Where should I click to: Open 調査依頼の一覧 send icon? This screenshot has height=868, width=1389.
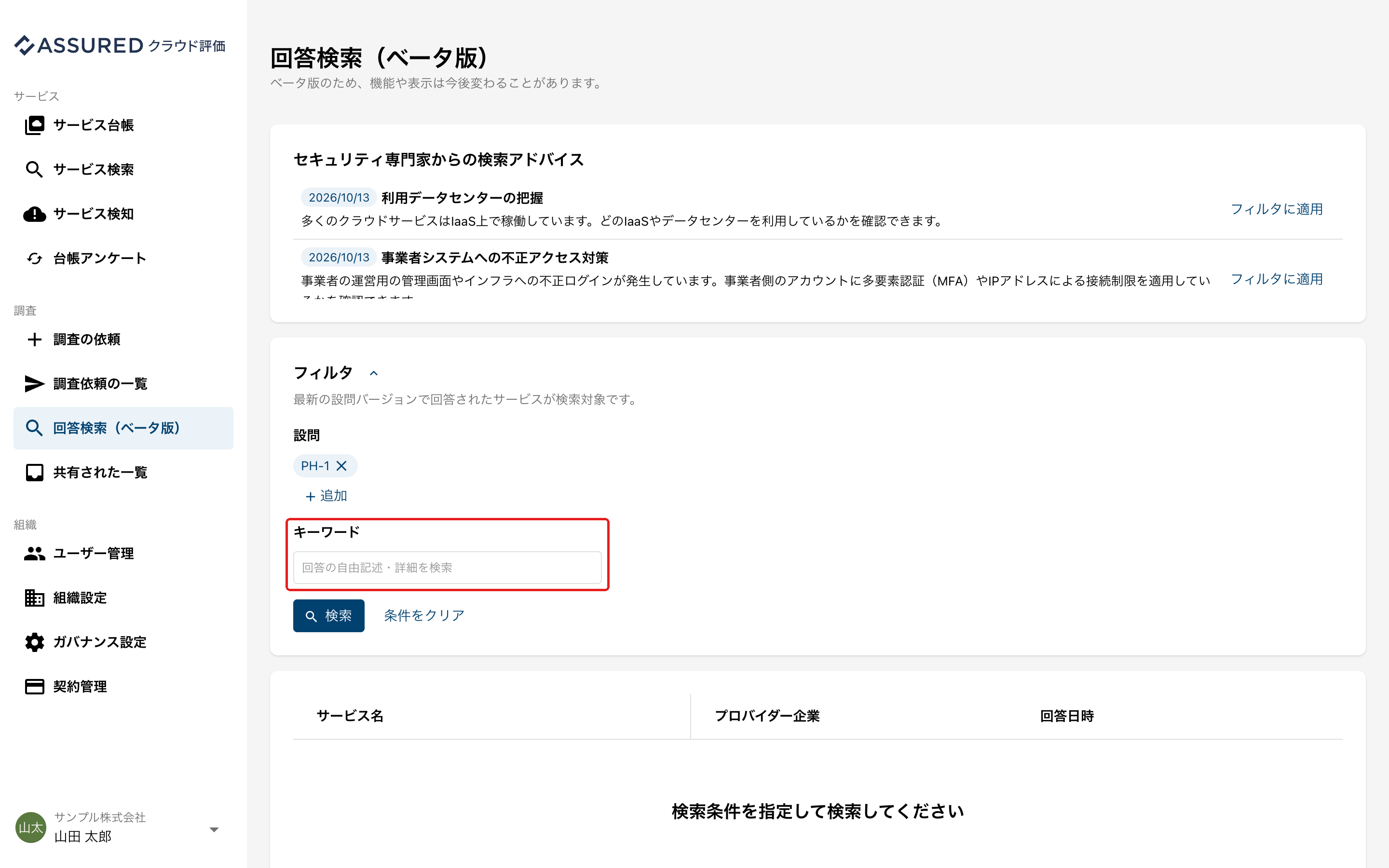click(34, 383)
